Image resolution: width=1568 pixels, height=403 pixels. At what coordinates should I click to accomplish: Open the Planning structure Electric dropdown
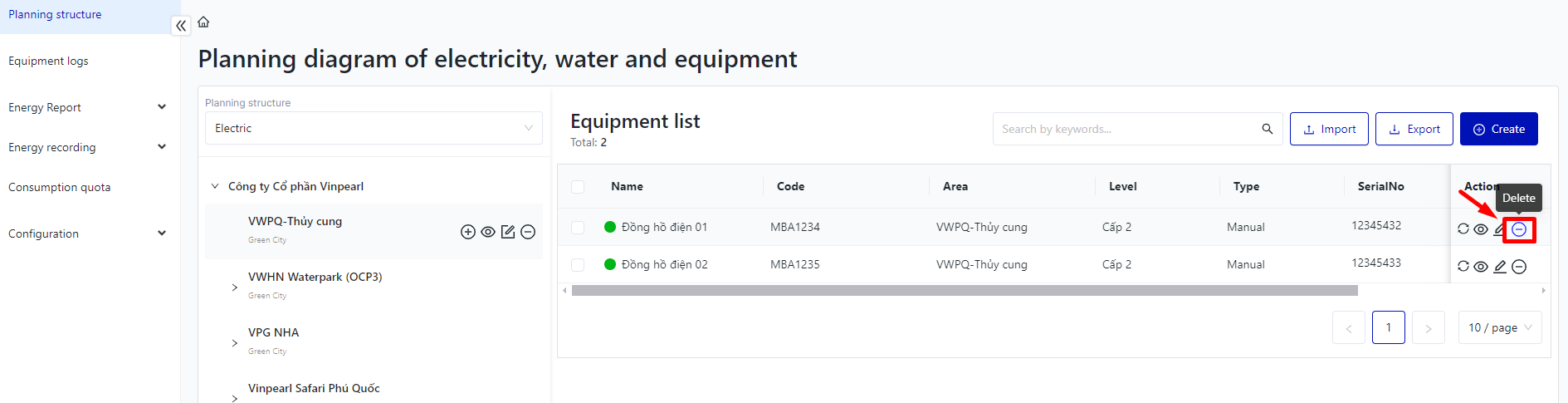[x=374, y=128]
